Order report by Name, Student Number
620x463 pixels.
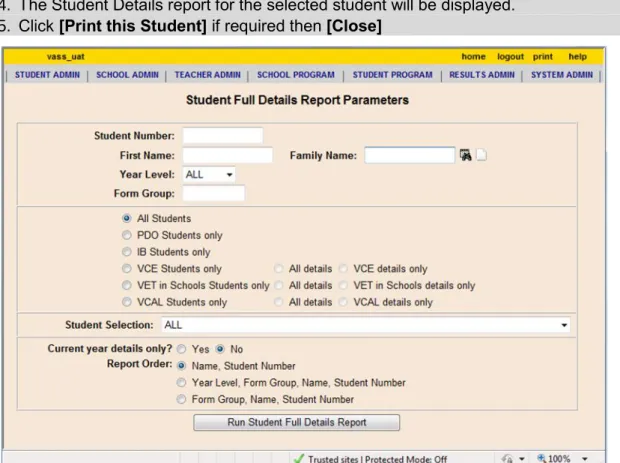(x=181, y=366)
